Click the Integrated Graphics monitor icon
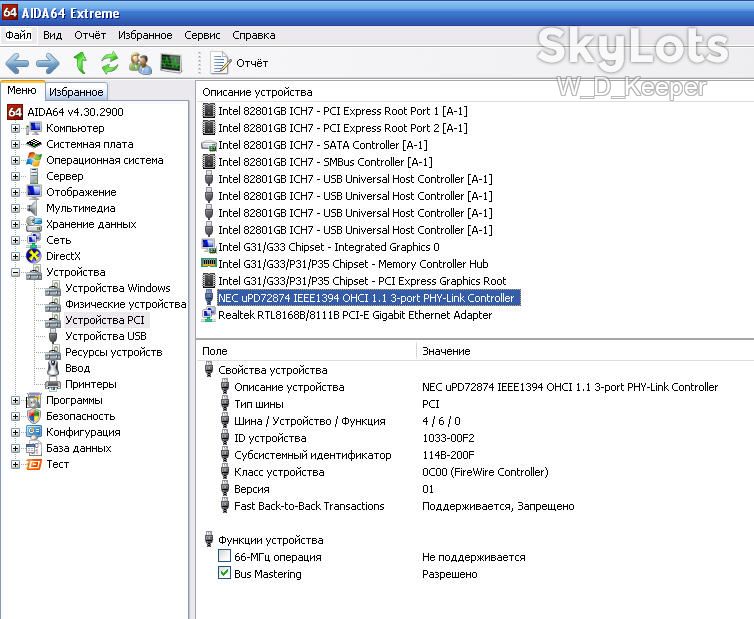This screenshot has width=754, height=619. pos(208,247)
